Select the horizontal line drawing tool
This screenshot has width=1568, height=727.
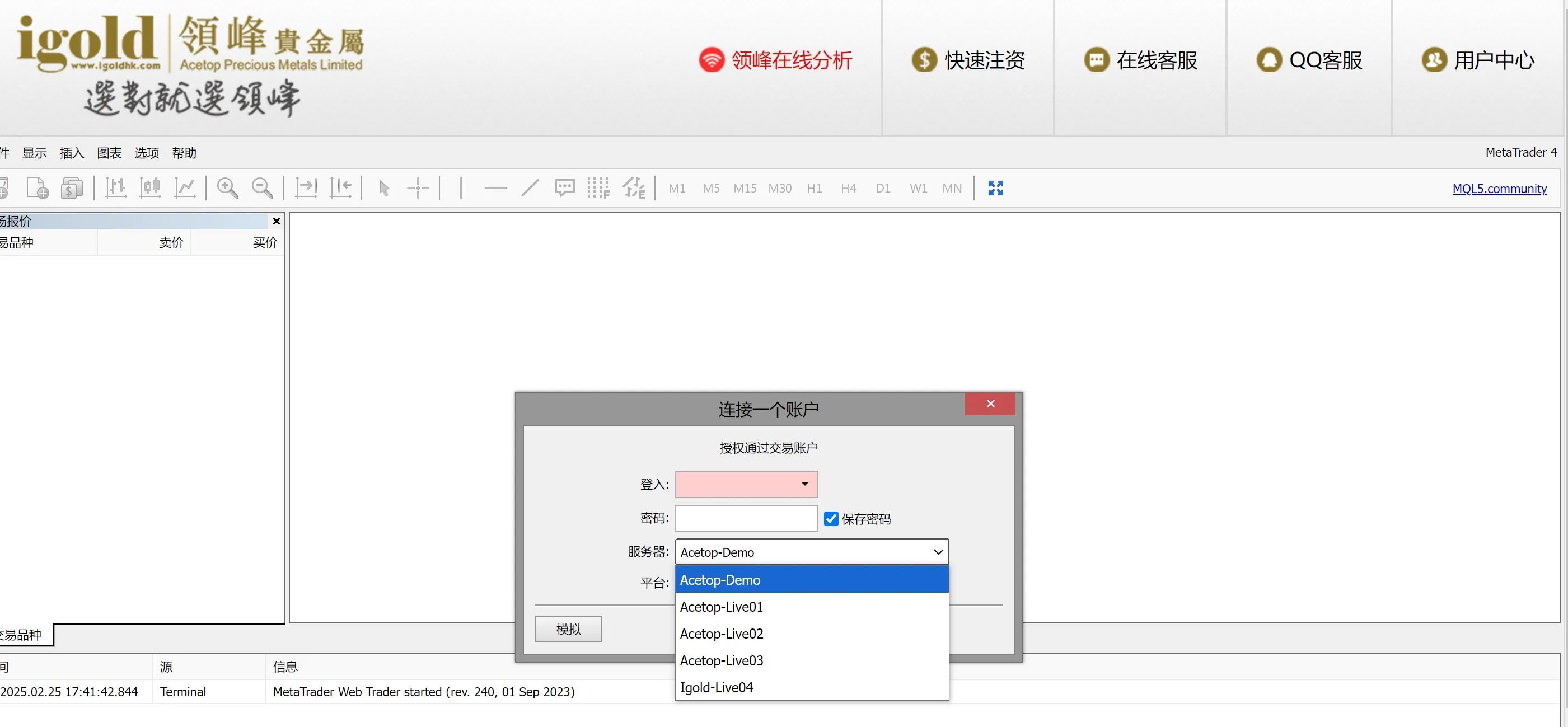click(x=496, y=188)
